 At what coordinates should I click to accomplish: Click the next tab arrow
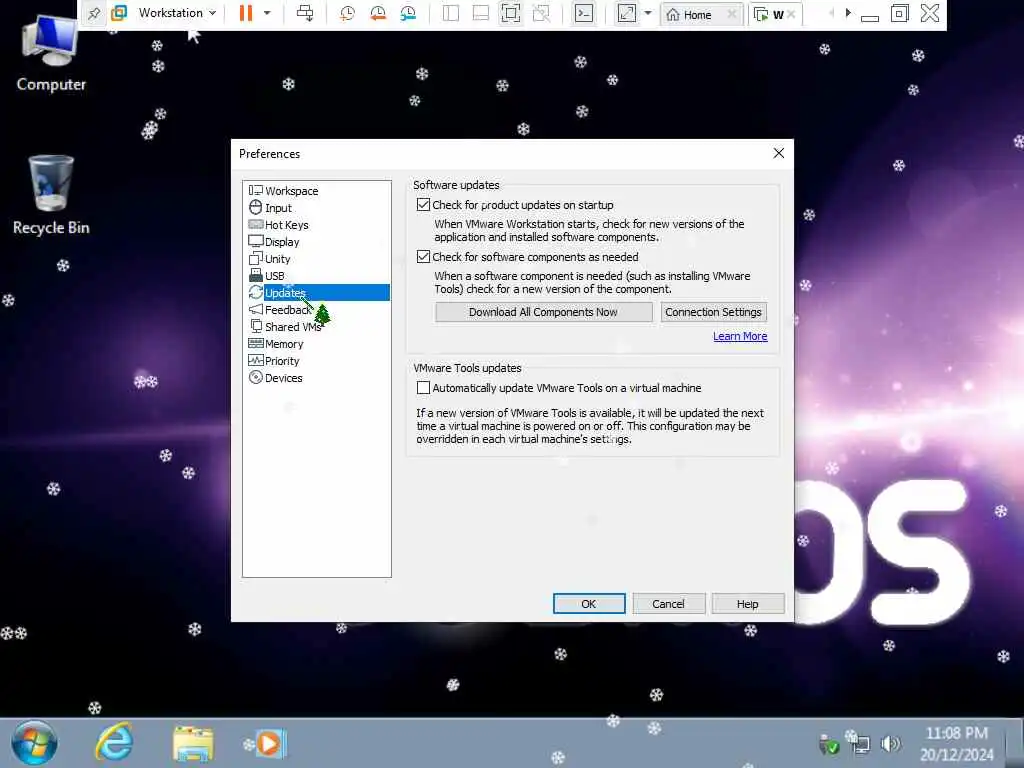click(848, 13)
